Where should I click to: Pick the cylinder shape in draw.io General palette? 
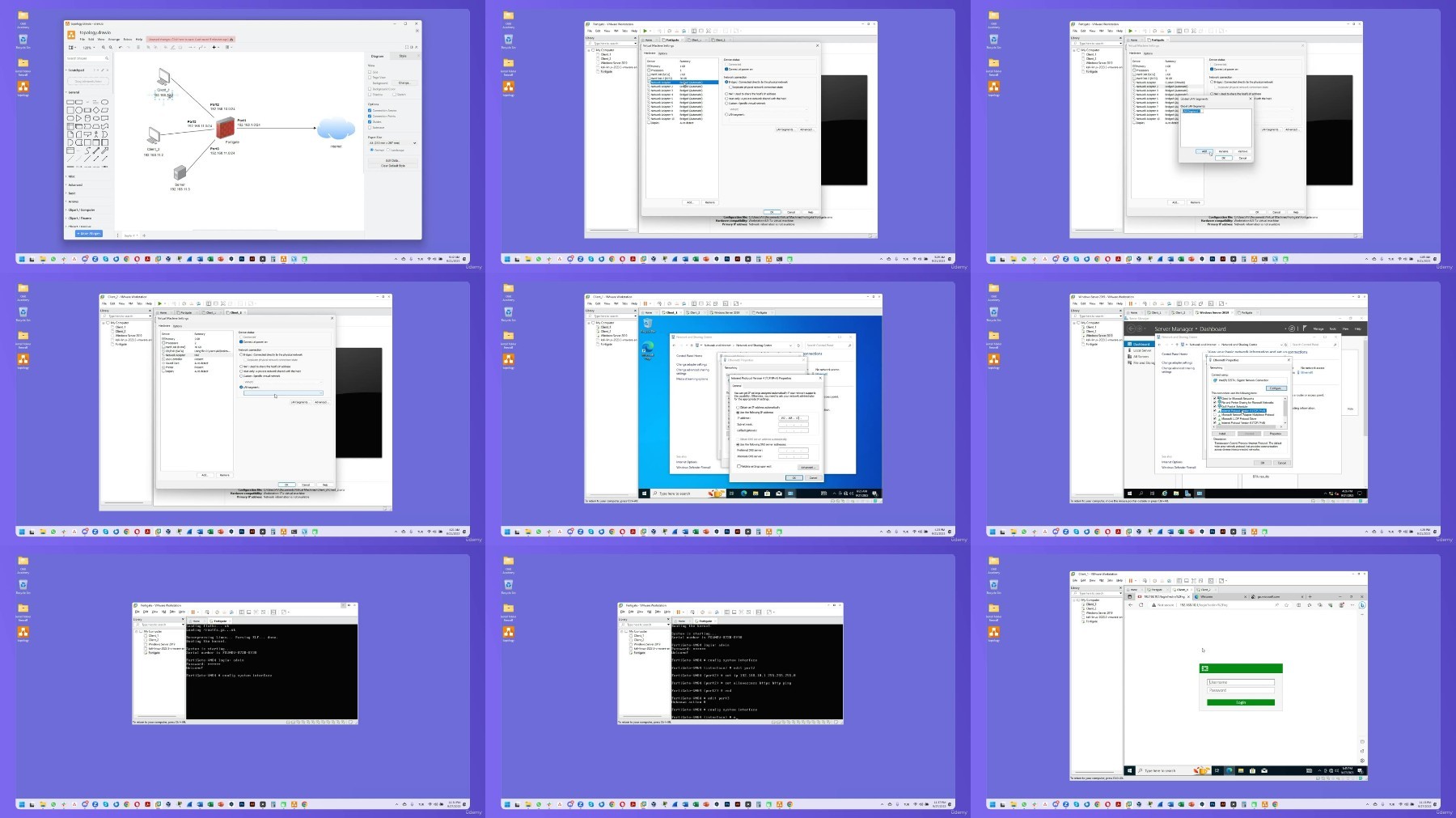pyautogui.click(x=87, y=118)
